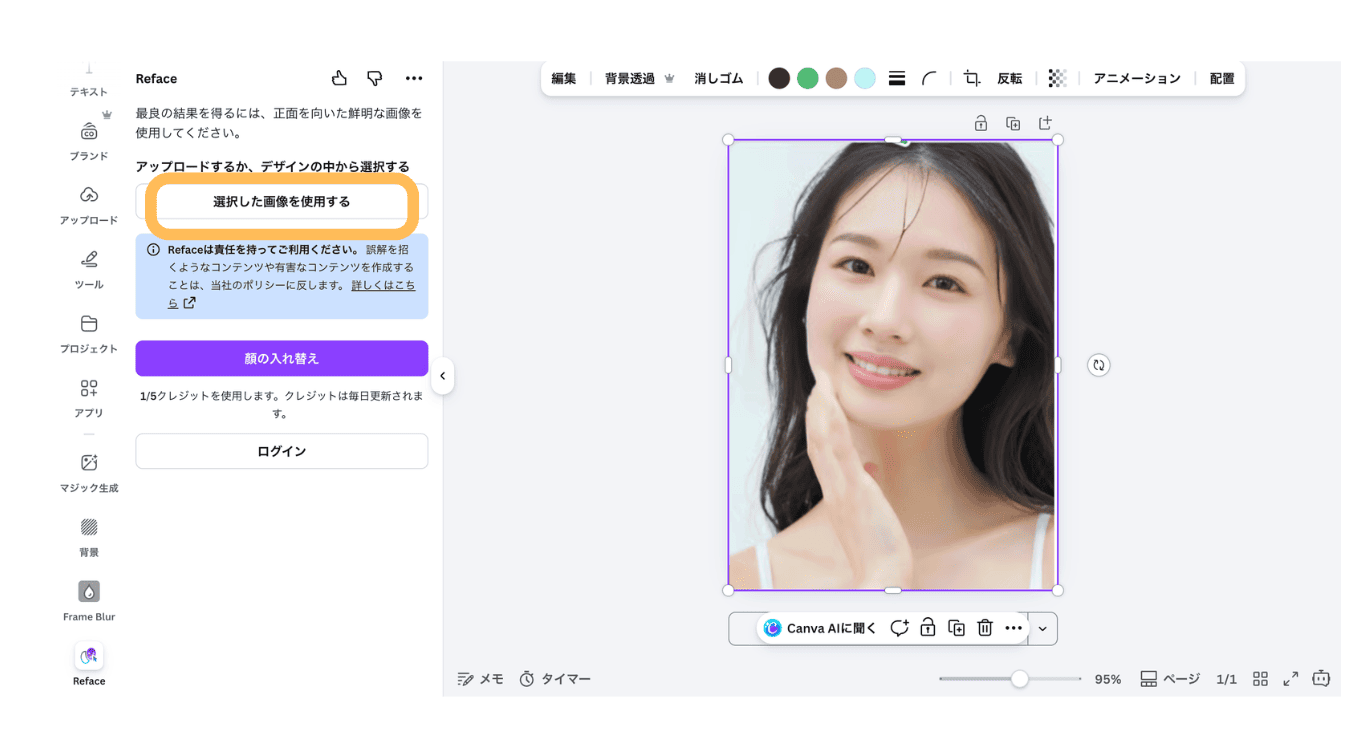Toggle the lock icon above the image
The width and height of the screenshot is (1366, 748).
point(981,123)
